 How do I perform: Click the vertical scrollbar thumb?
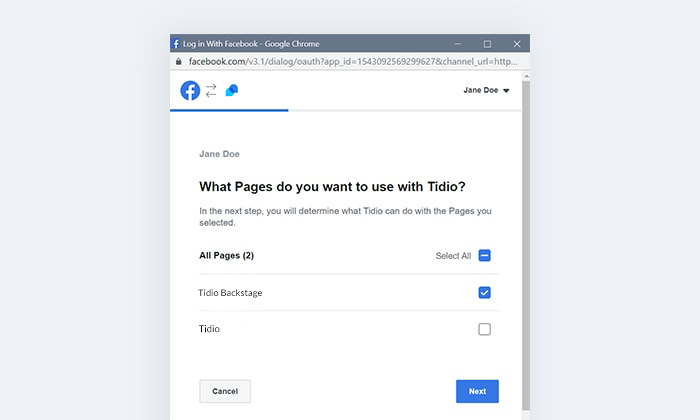526,245
